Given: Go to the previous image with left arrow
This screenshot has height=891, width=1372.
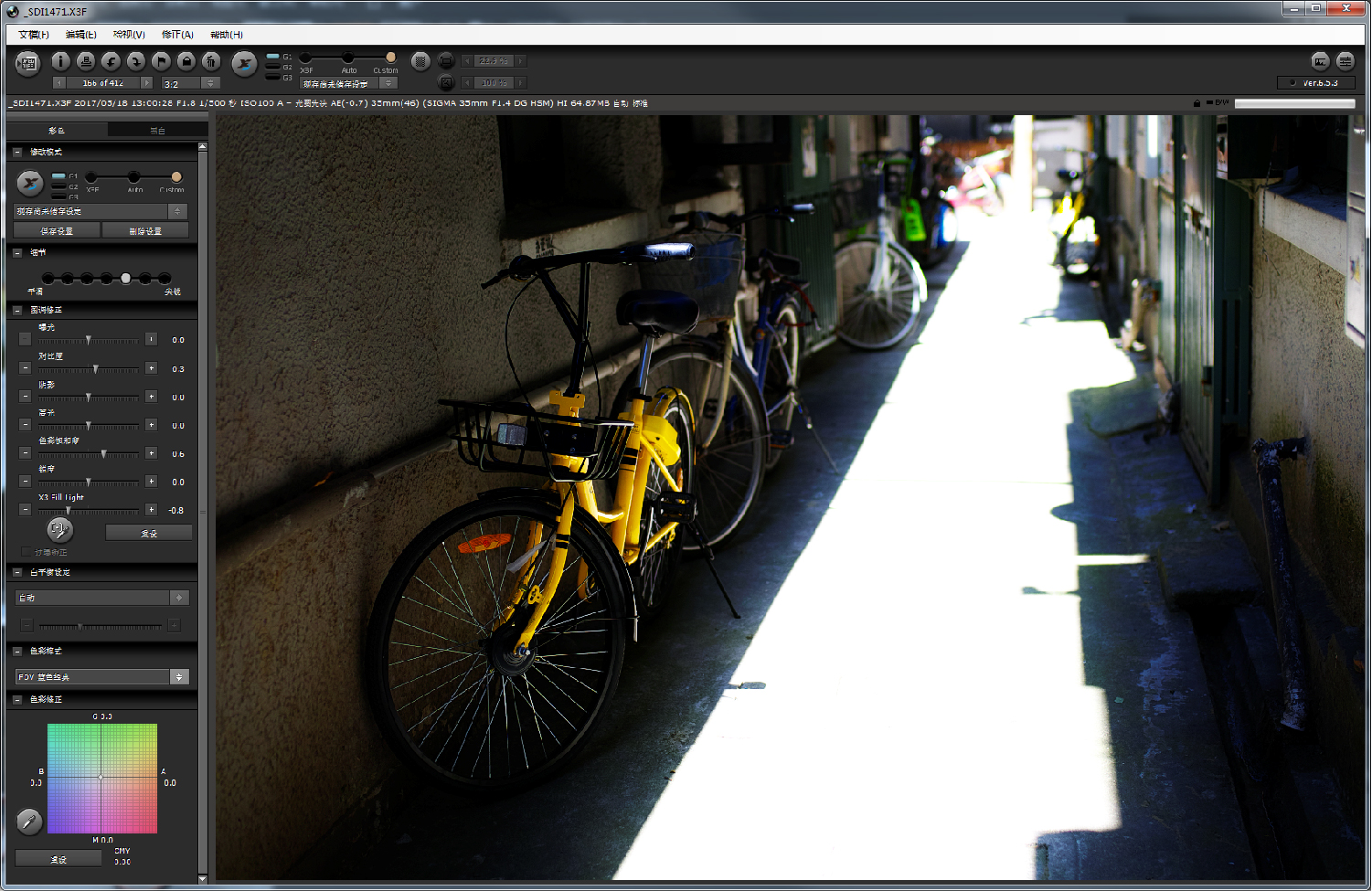Looking at the screenshot, I should 59,83.
